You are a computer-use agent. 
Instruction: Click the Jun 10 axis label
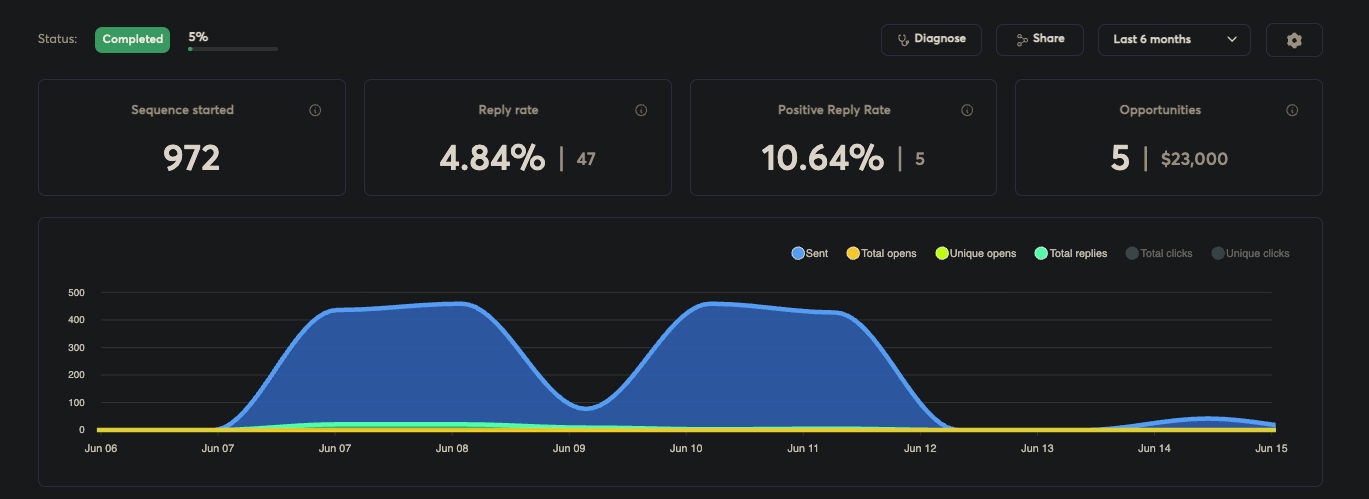point(686,449)
